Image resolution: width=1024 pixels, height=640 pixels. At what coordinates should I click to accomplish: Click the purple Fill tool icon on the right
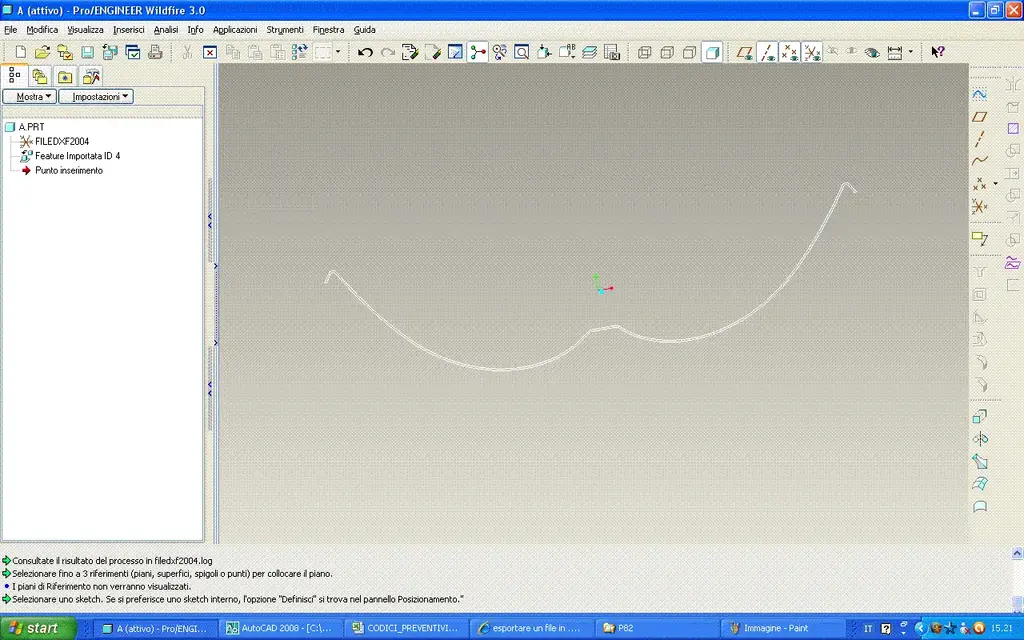1013,128
